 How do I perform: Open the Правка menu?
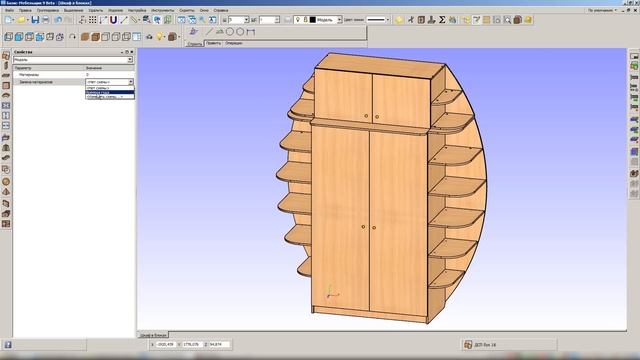tap(25, 10)
